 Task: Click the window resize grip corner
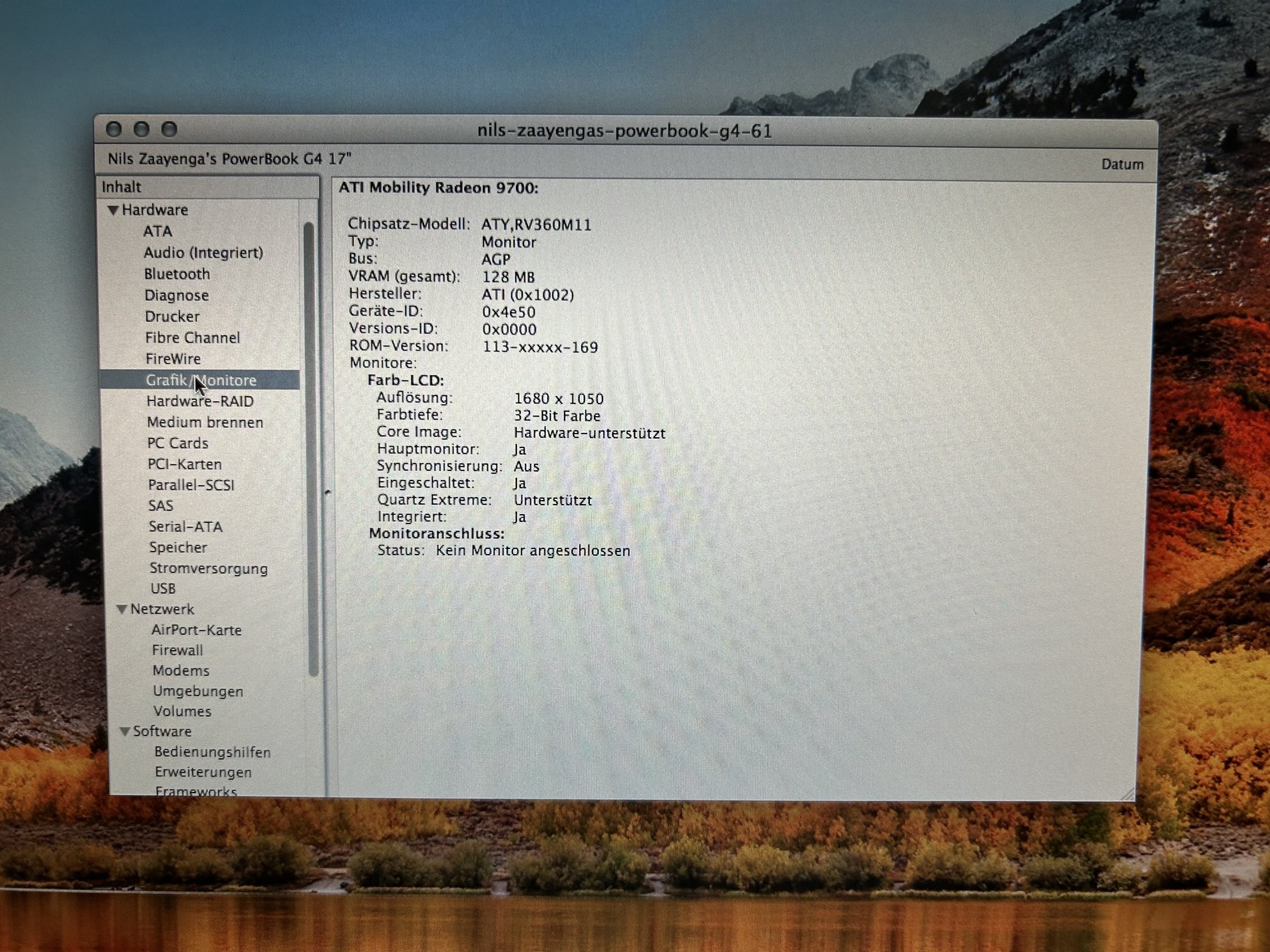pos(1127,793)
